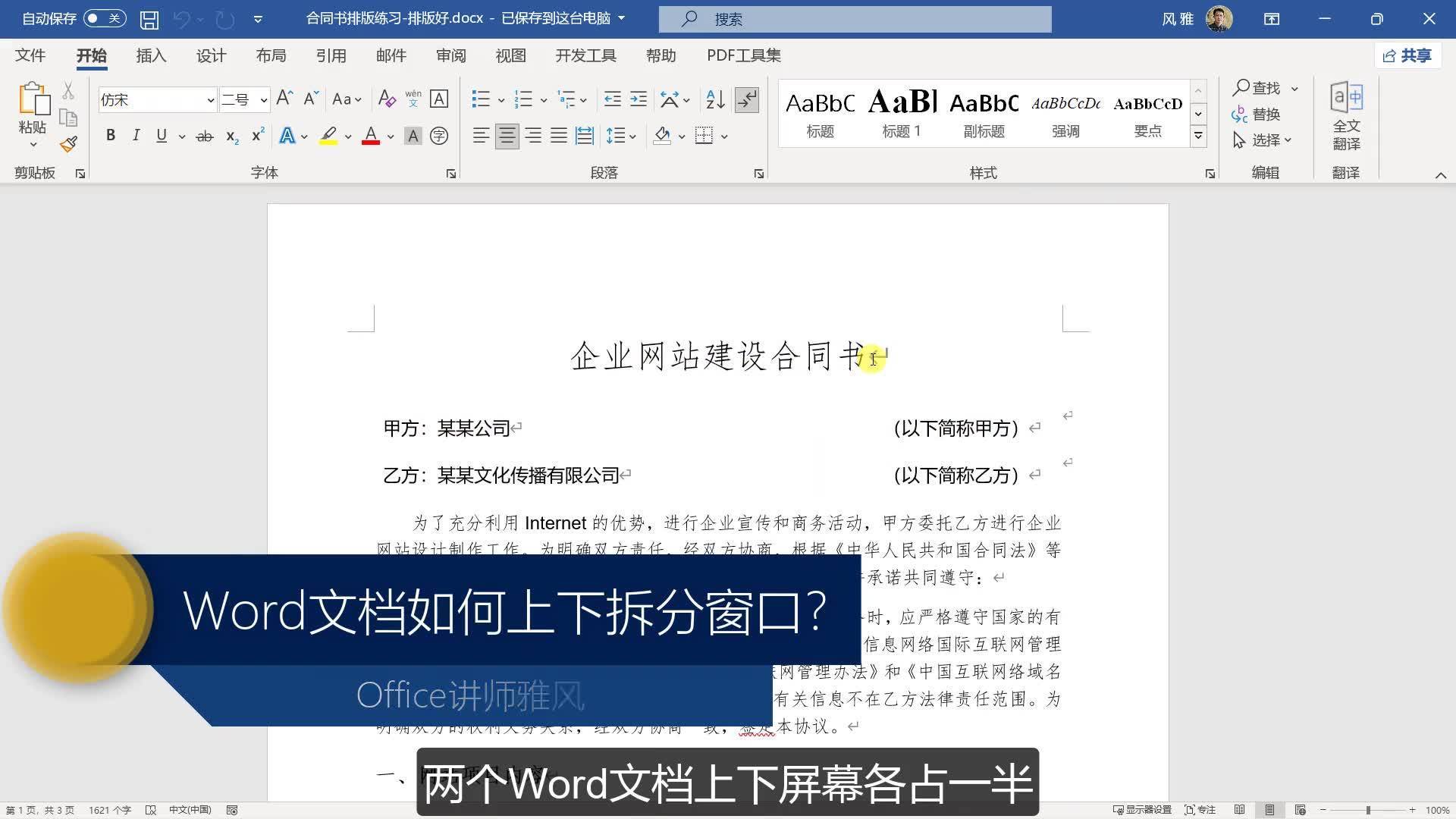The height and width of the screenshot is (819, 1456).
Task: Expand the styles gallery more arrow
Action: (x=1198, y=136)
